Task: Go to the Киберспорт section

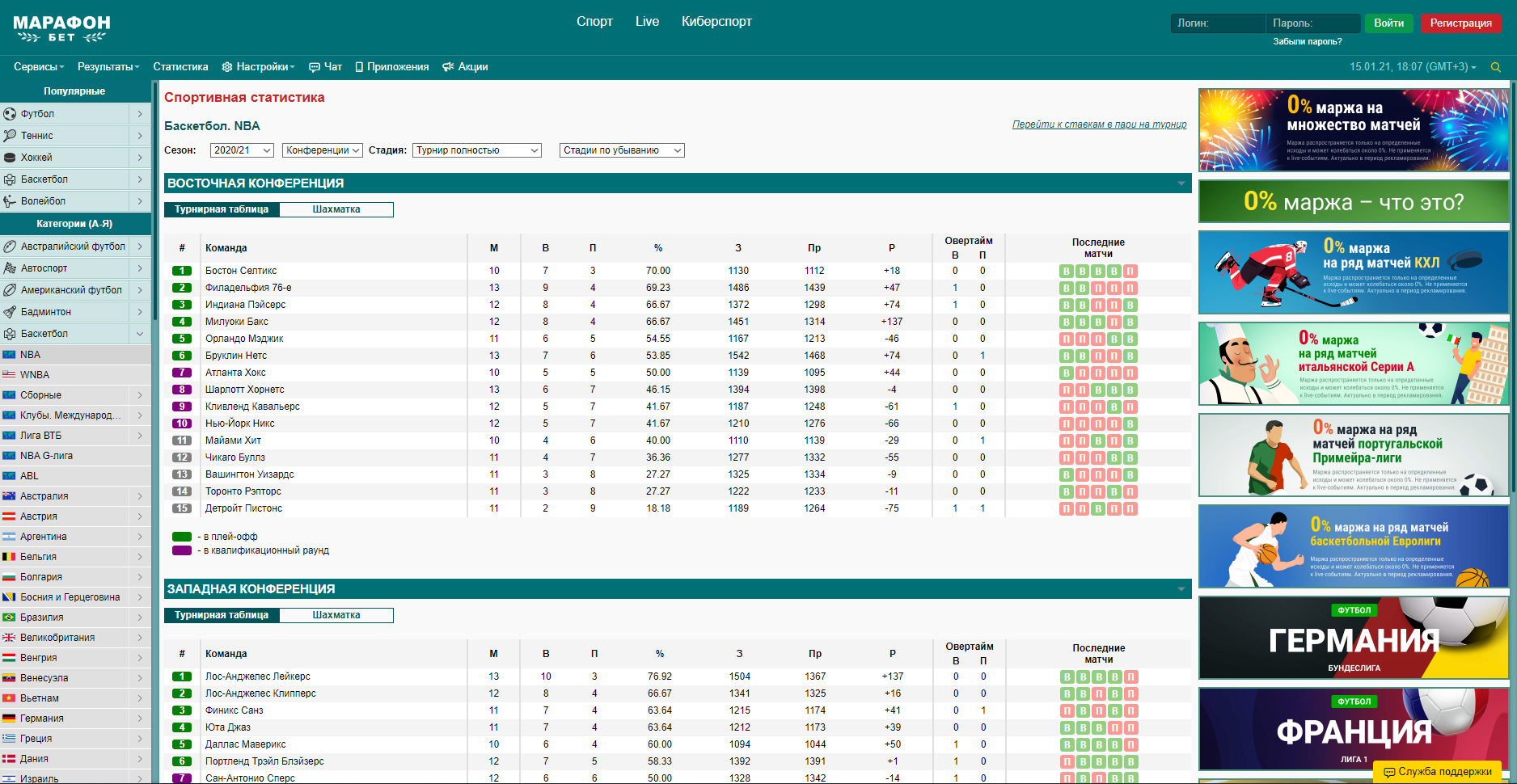Action: point(716,22)
